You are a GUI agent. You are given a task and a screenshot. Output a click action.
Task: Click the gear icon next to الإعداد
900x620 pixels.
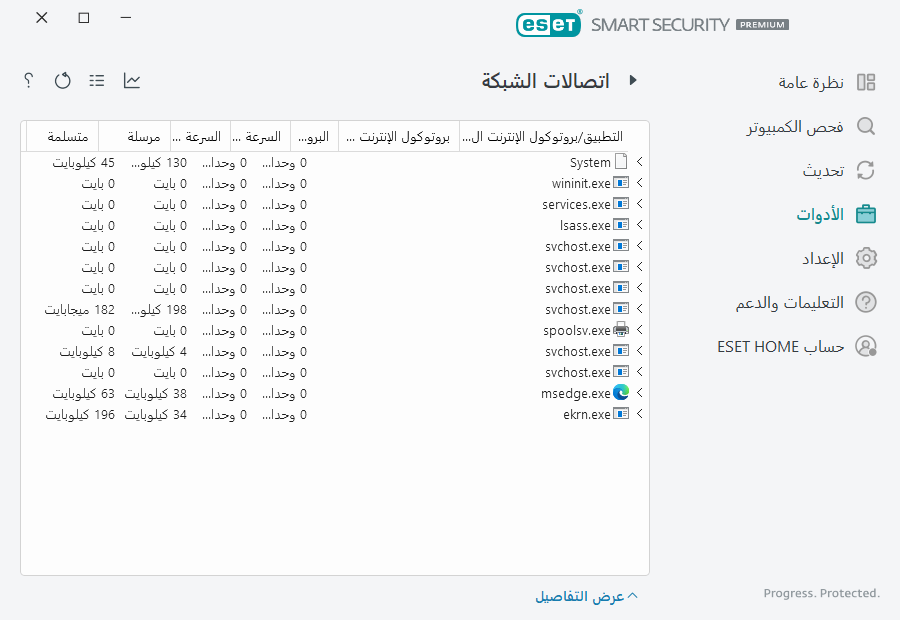(x=866, y=257)
